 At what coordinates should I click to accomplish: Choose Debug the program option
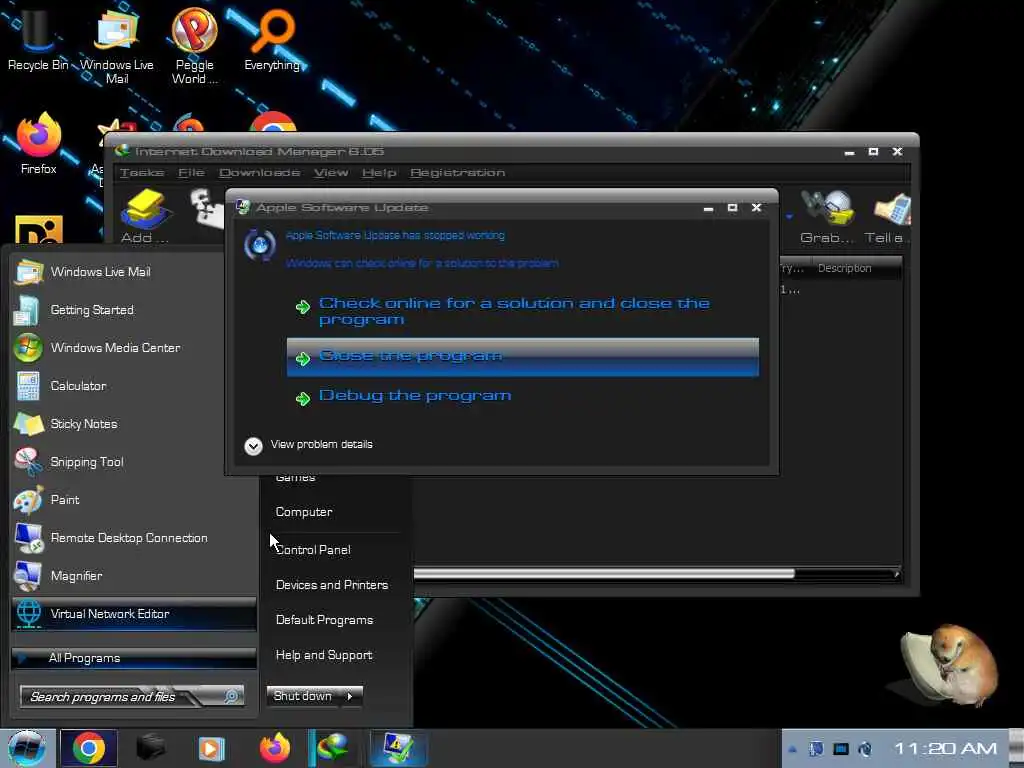[522, 396]
